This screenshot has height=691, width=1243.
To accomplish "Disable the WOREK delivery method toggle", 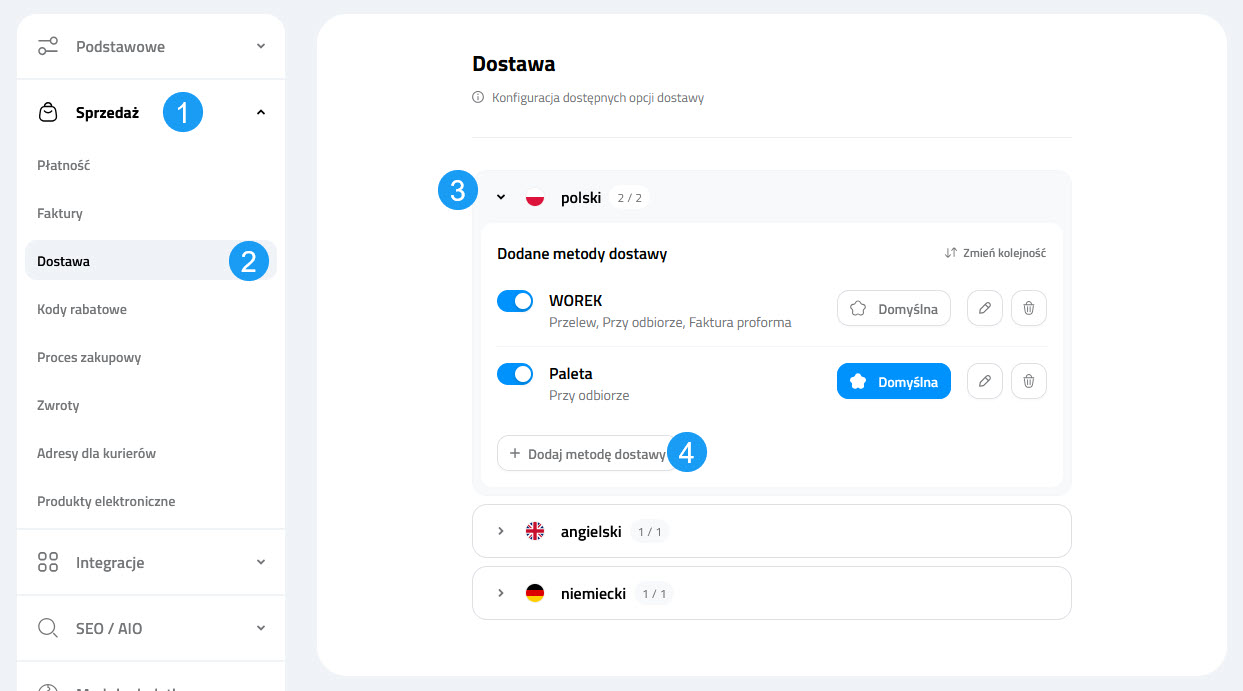I will tap(515, 301).
